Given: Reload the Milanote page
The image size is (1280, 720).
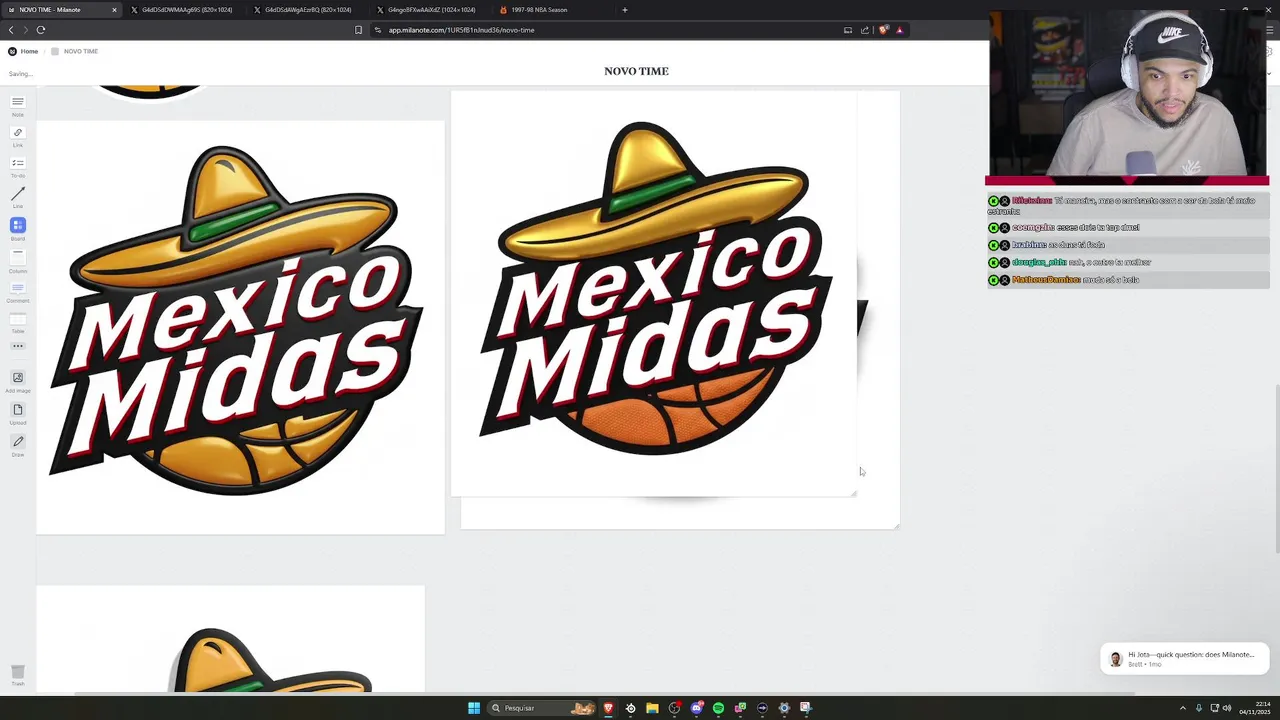Looking at the screenshot, I should pos(41,30).
